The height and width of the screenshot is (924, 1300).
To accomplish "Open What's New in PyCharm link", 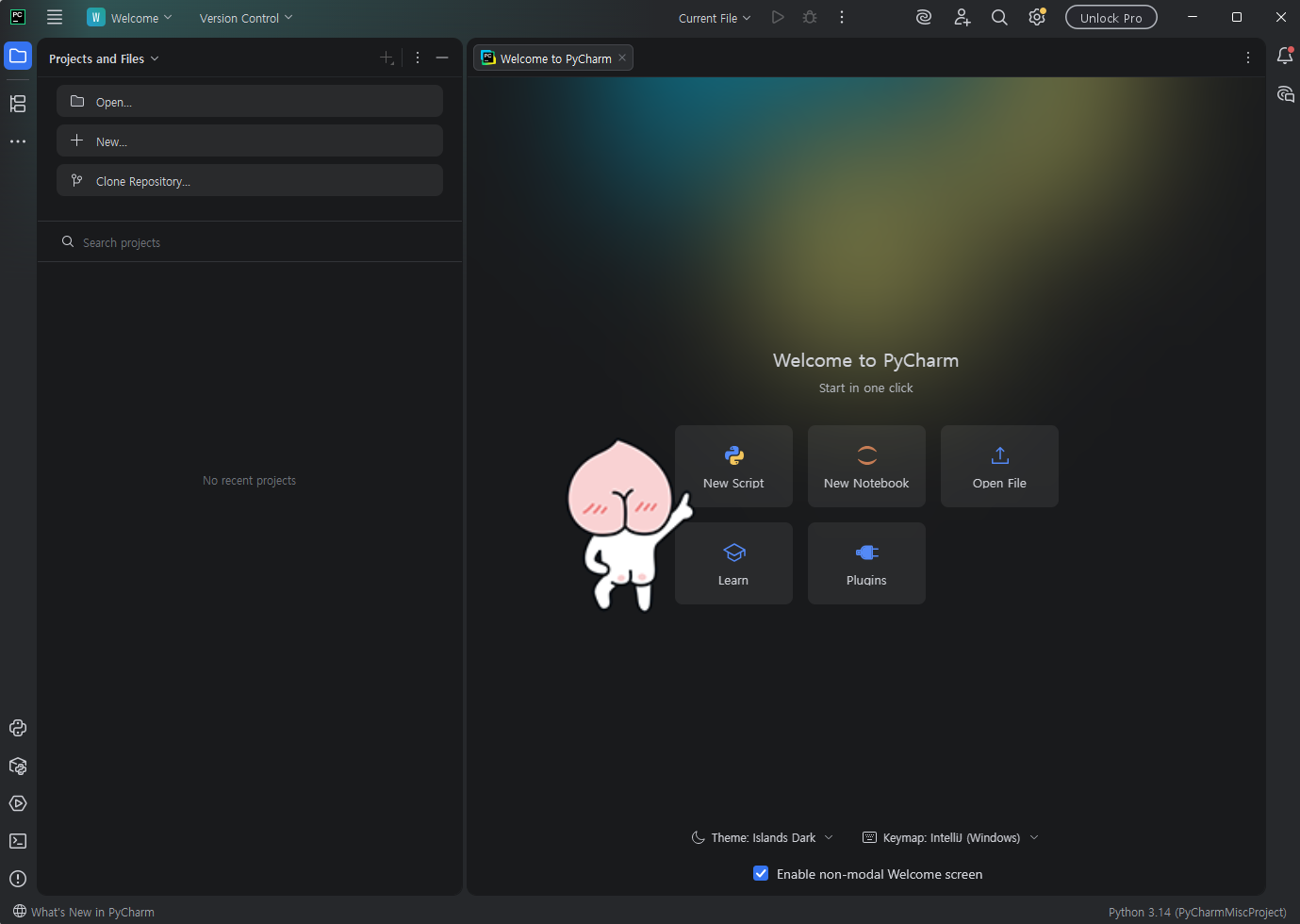I will [x=84, y=912].
